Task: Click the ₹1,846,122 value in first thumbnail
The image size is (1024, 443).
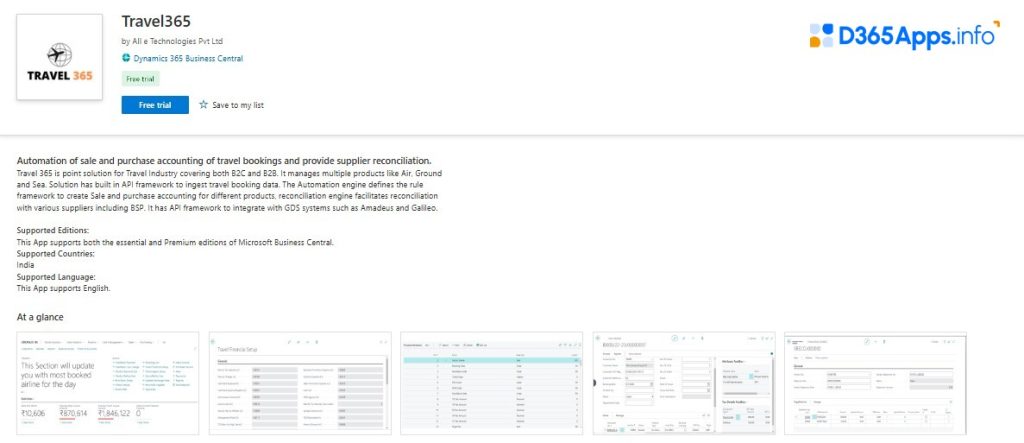Action: click(114, 414)
